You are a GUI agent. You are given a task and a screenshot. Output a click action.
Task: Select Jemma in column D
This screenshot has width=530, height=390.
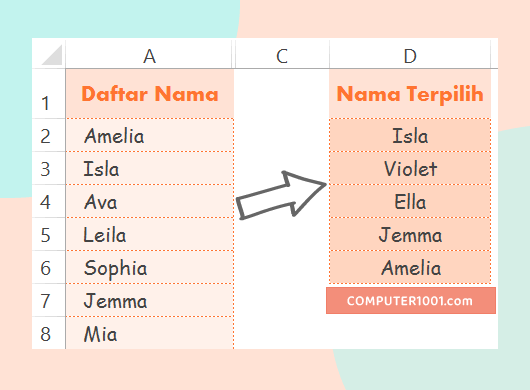410,235
